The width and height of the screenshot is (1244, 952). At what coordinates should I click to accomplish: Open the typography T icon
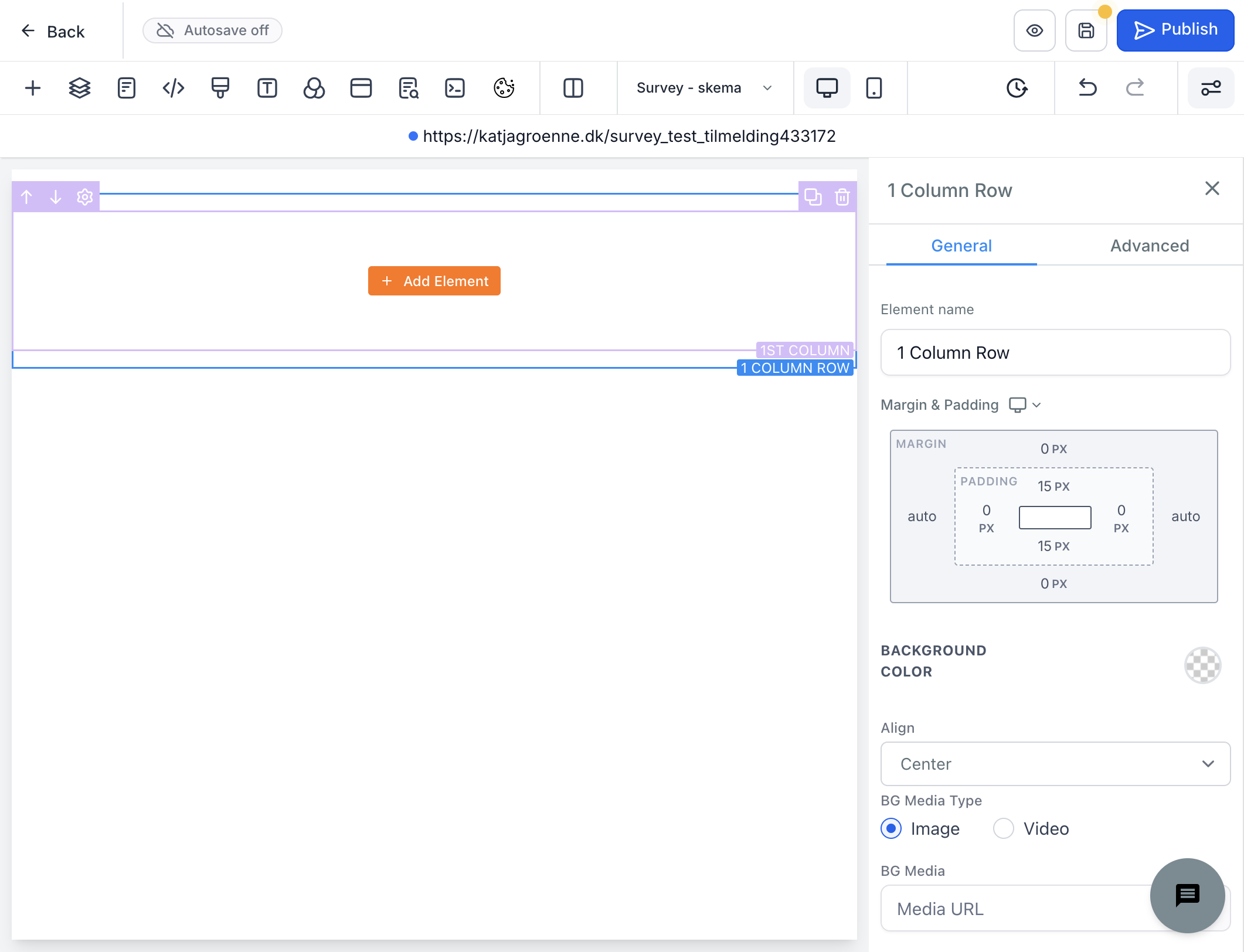click(267, 88)
